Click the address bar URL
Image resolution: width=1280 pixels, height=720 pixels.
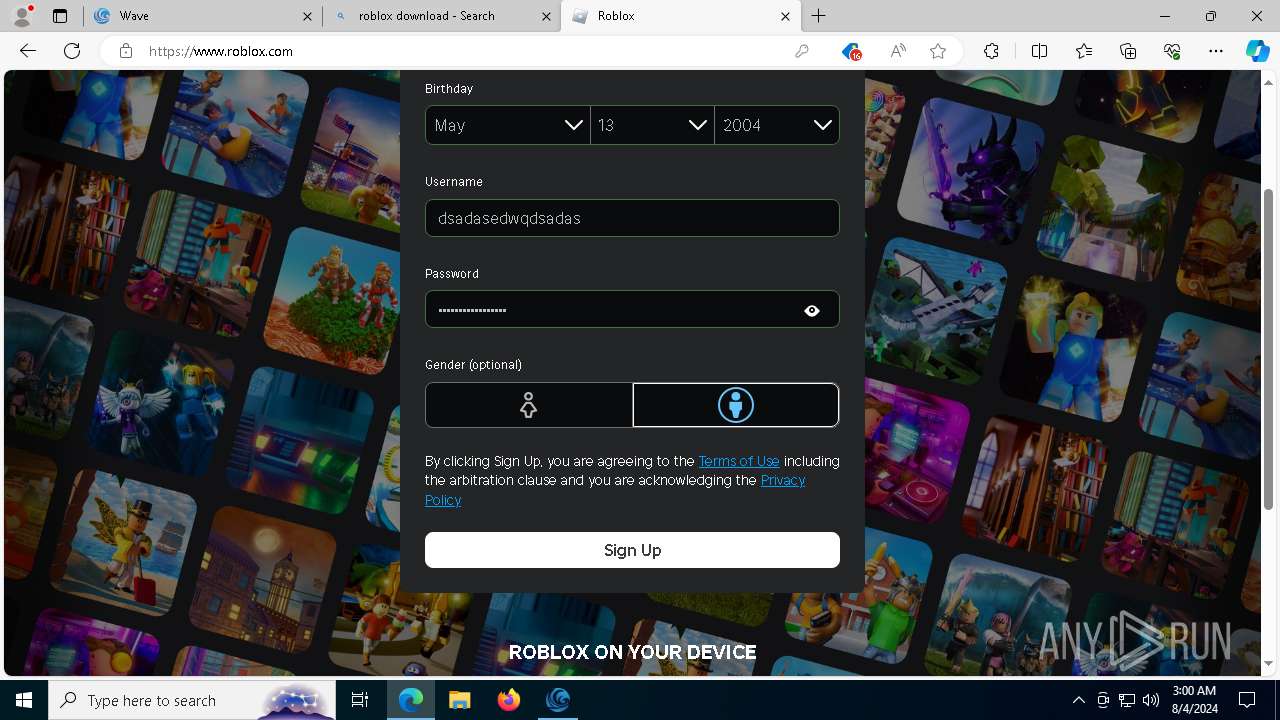click(221, 51)
